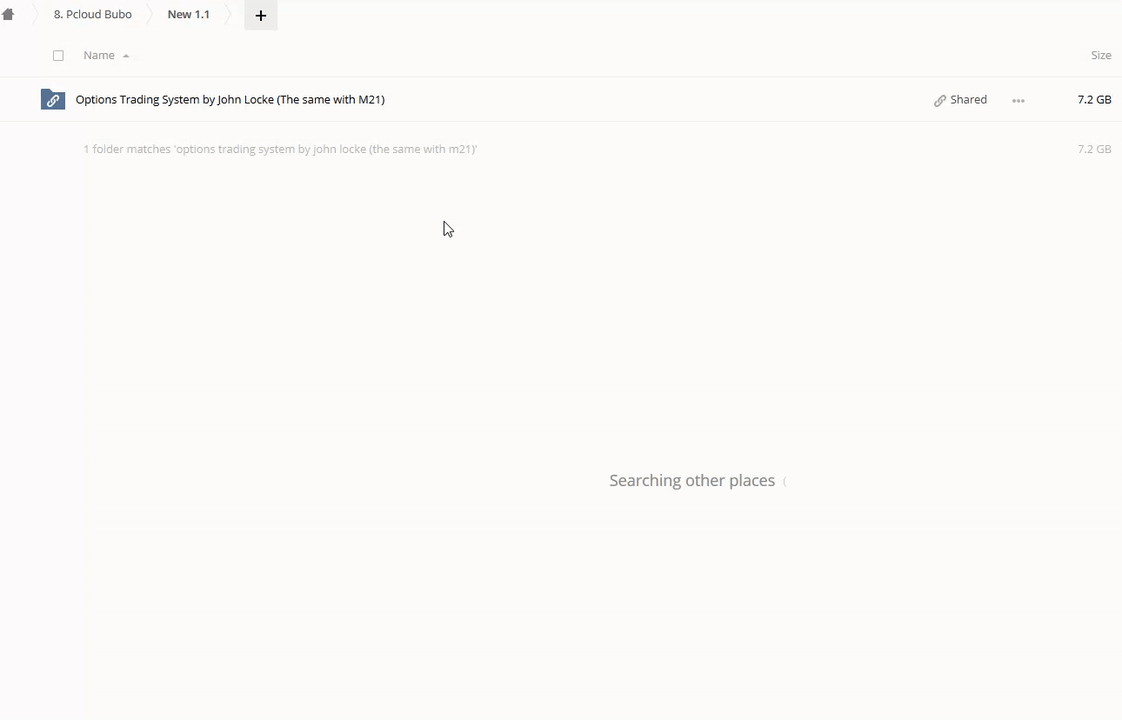Select the 'New 1.1' breadcrumb

188,15
